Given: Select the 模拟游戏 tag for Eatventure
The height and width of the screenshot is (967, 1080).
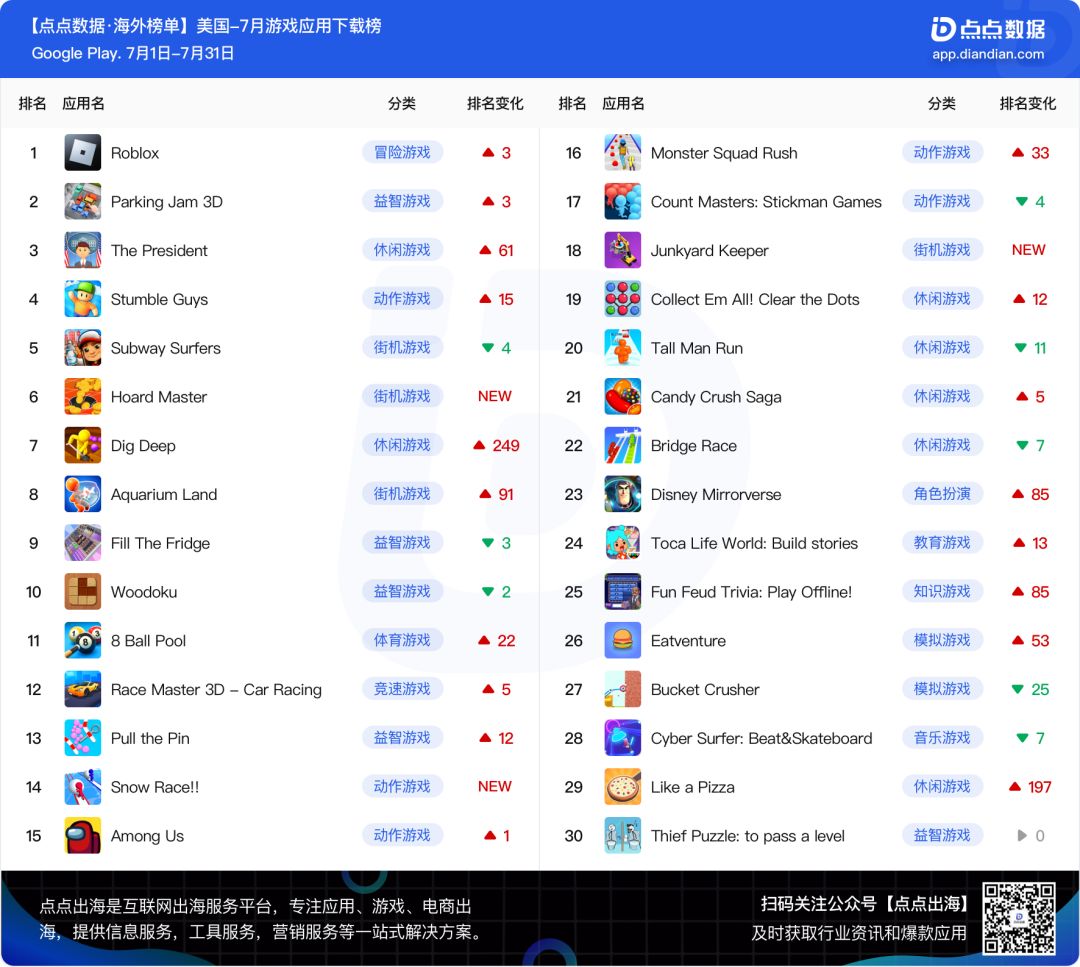Looking at the screenshot, I should (x=942, y=641).
